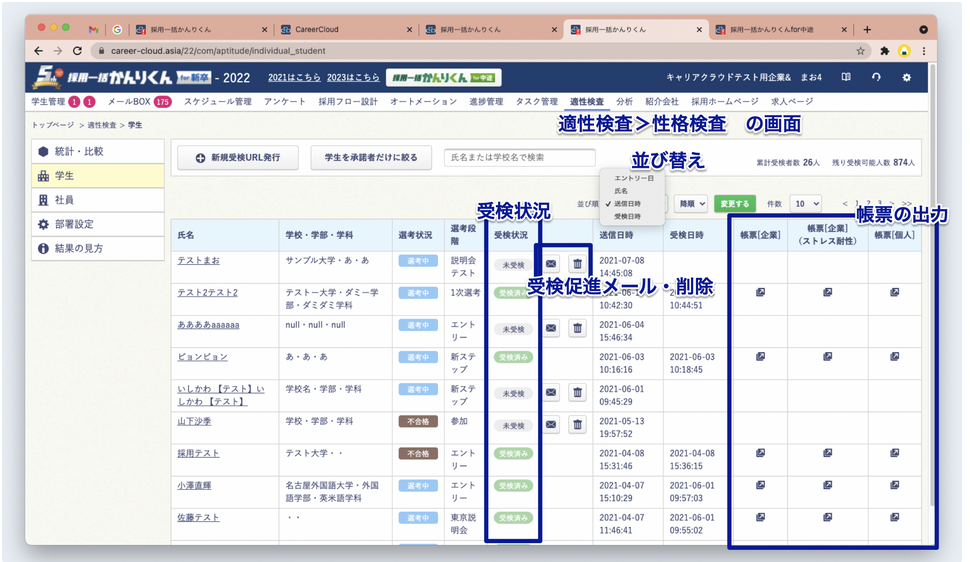The image size is (970, 562).
Task: Click the settings gear in header
Action: 907,78
